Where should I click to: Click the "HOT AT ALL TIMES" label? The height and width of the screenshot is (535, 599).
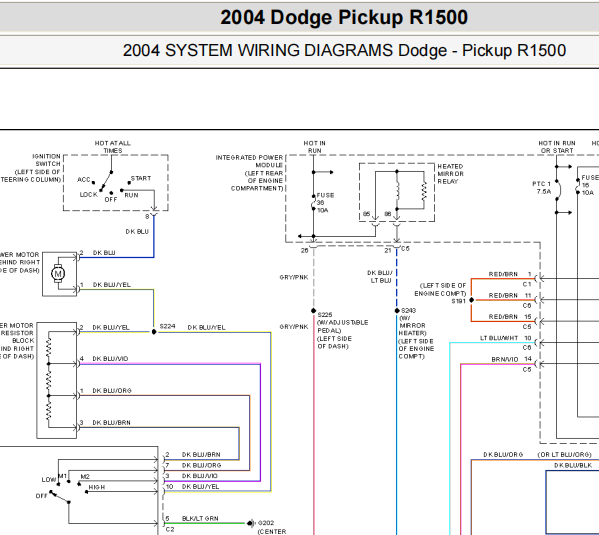click(x=113, y=147)
